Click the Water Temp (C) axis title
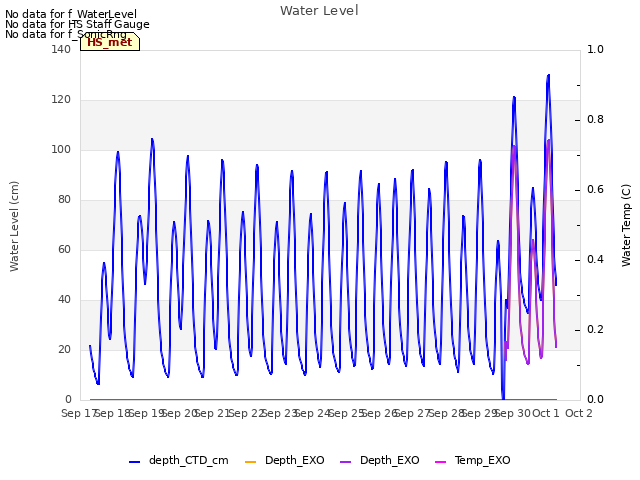 (626, 225)
